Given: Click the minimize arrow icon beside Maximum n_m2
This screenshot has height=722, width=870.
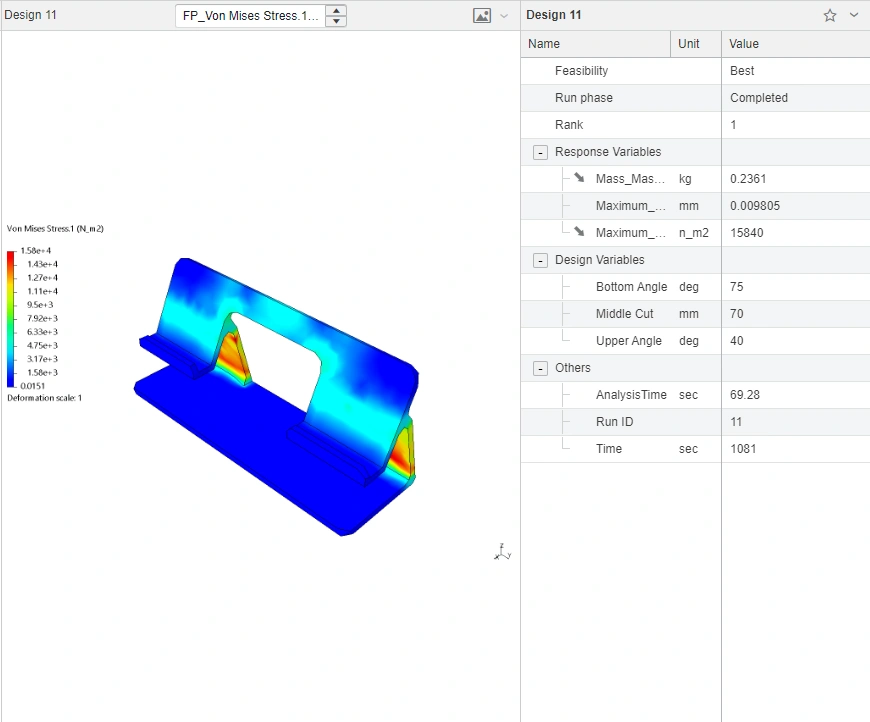Looking at the screenshot, I should (x=579, y=231).
